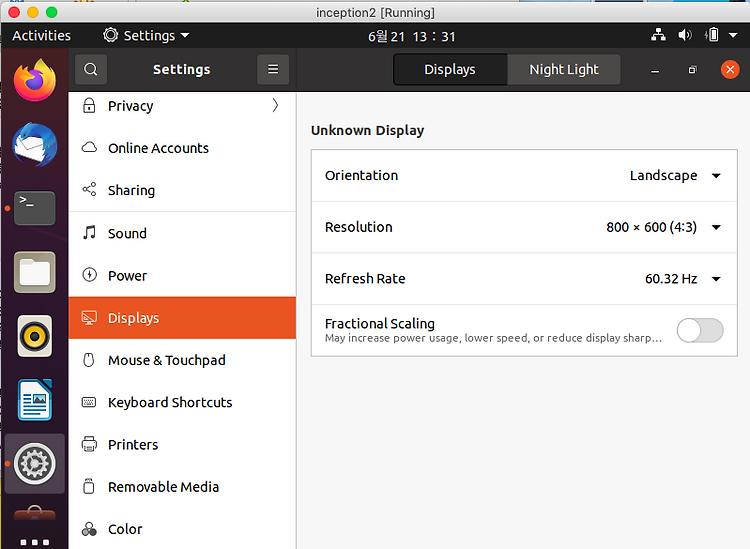Open LibreOffice Writer from the dock

(x=34, y=400)
